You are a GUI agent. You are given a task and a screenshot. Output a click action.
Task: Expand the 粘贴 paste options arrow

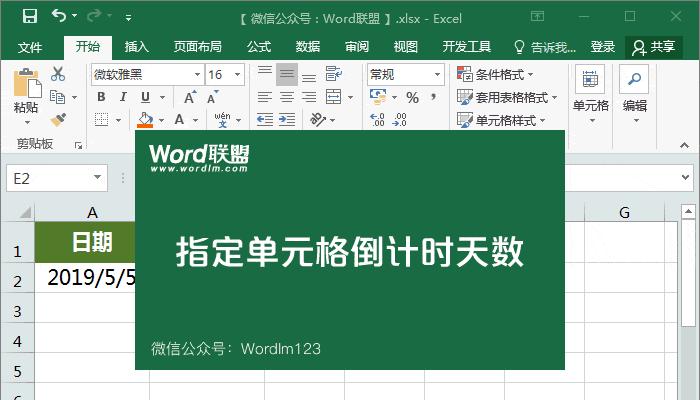point(27,122)
